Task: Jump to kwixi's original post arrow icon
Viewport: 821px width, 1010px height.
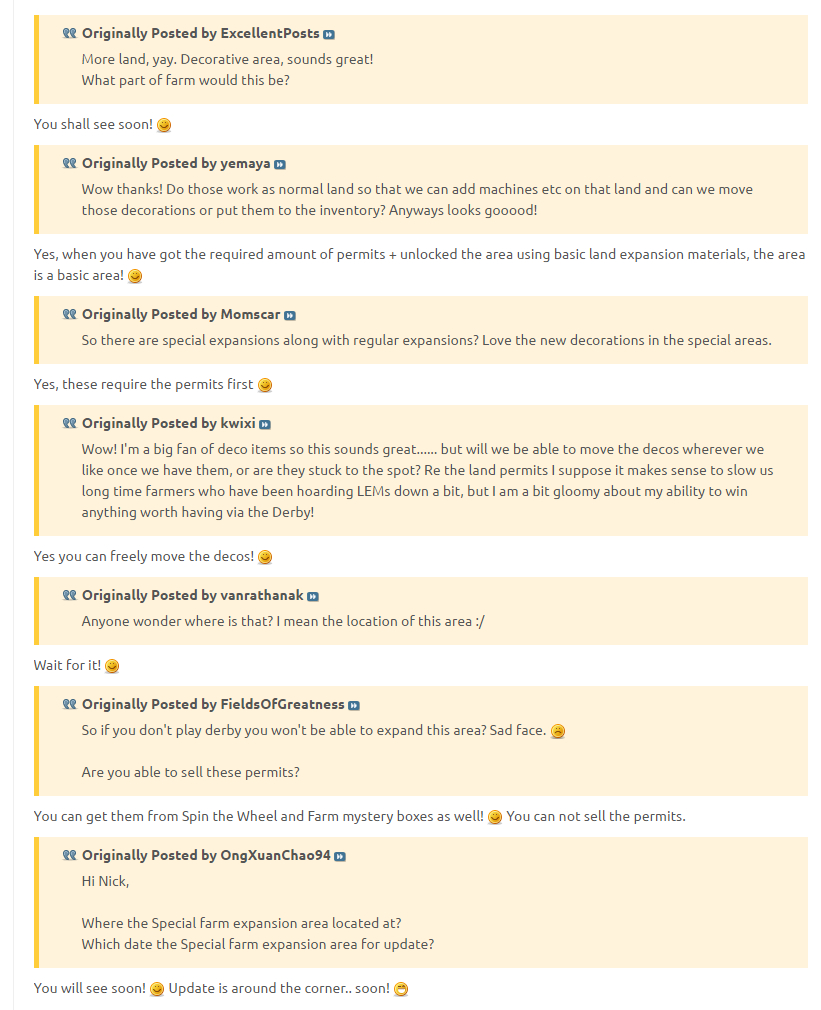Action: (x=265, y=424)
